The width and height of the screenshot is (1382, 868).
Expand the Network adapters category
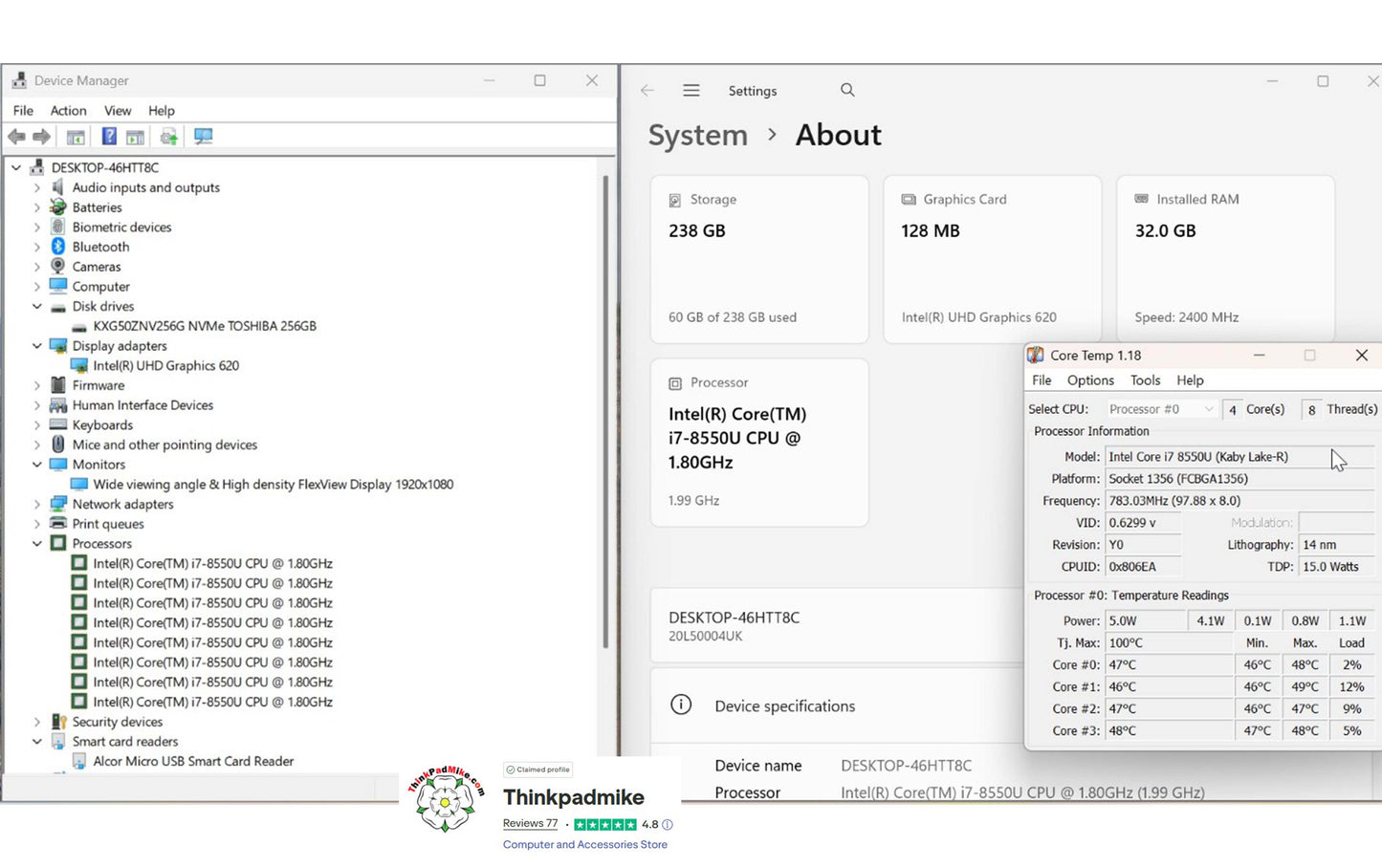click(37, 504)
